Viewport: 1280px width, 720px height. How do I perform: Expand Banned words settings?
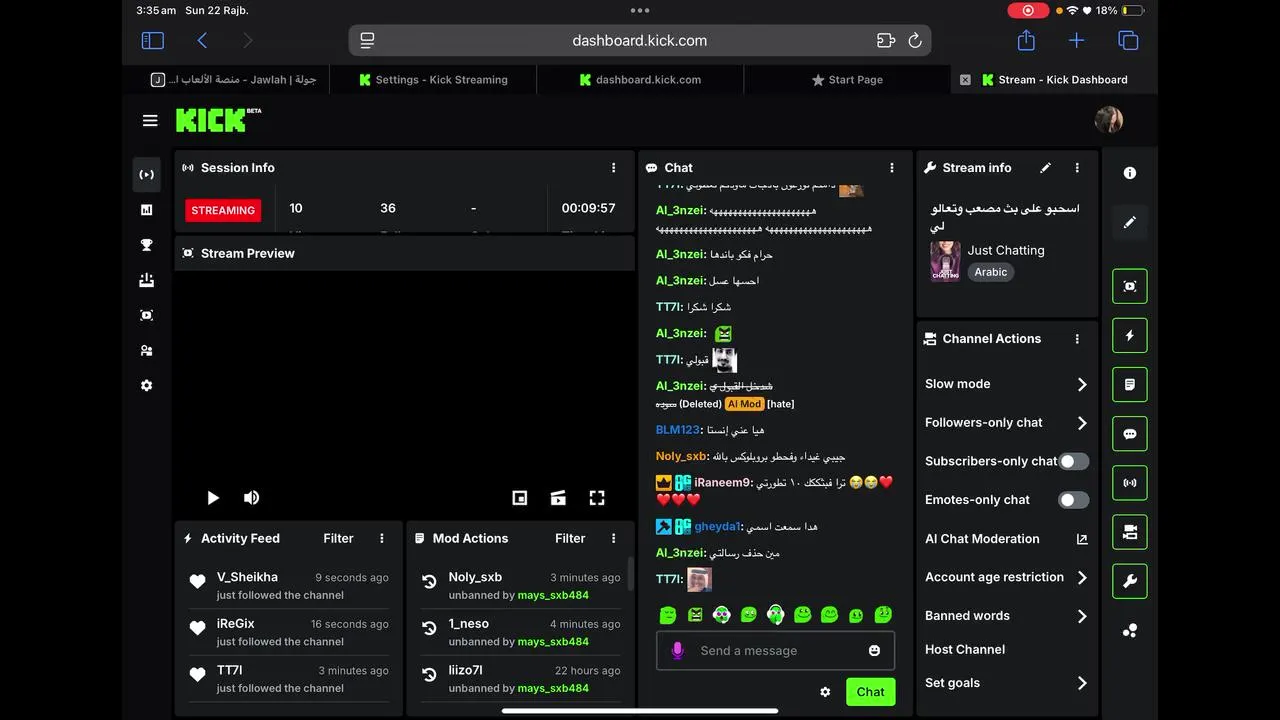(1005, 616)
